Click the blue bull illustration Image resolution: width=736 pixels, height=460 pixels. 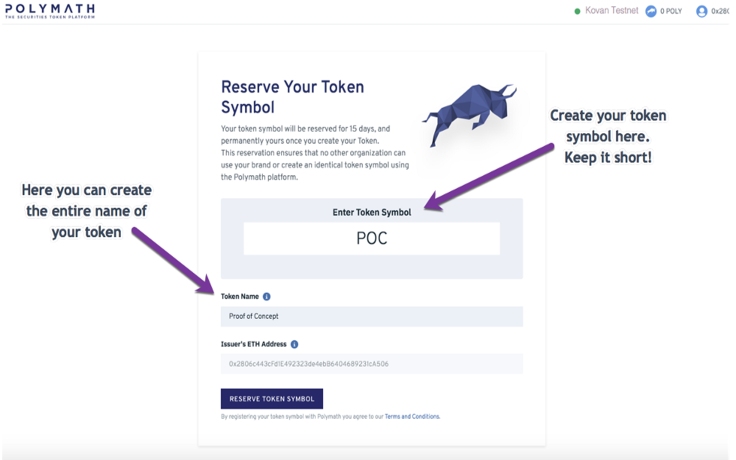pyautogui.click(x=469, y=114)
